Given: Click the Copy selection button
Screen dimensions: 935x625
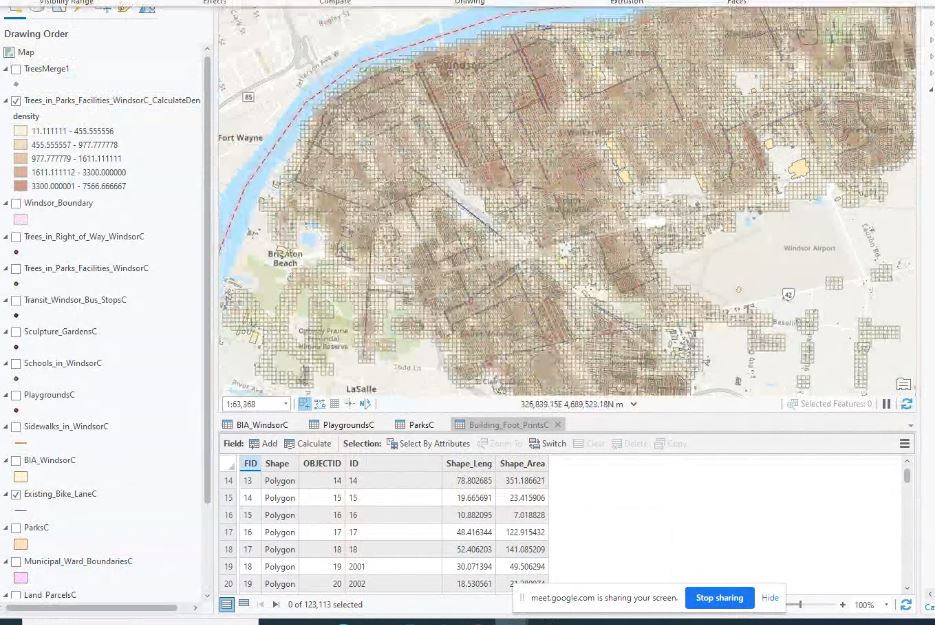Looking at the screenshot, I should pyautogui.click(x=670, y=444).
